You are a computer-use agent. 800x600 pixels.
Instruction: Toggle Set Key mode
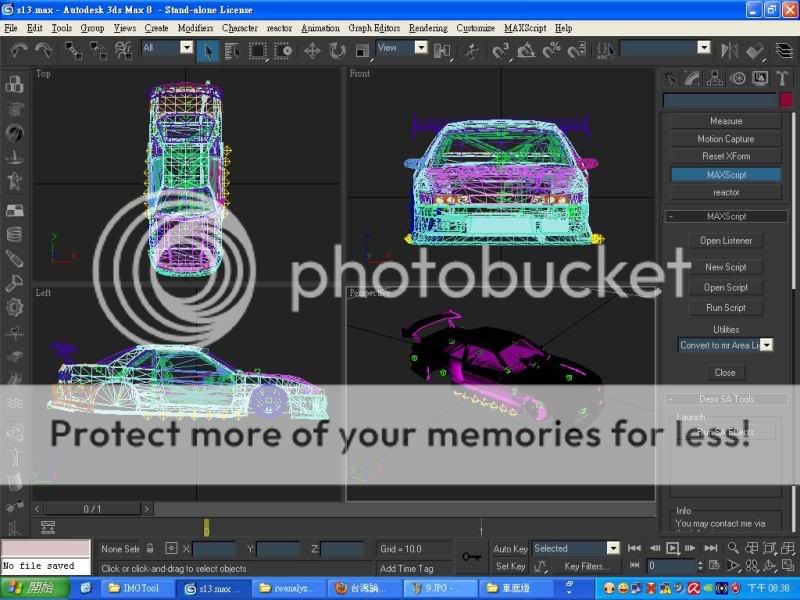[510, 566]
